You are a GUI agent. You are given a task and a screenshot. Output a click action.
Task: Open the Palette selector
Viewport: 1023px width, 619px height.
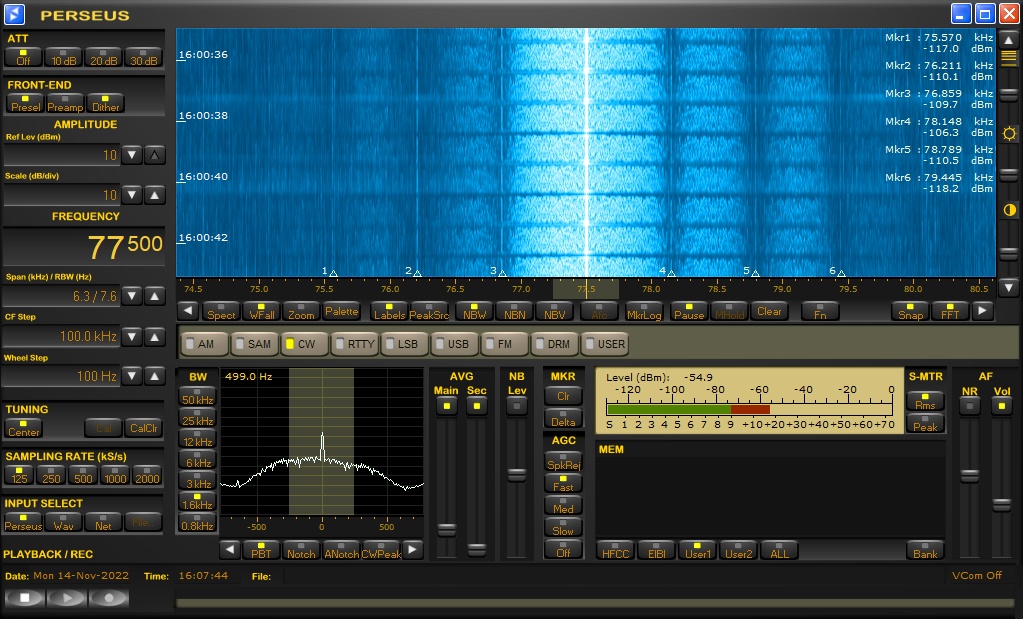[341, 311]
